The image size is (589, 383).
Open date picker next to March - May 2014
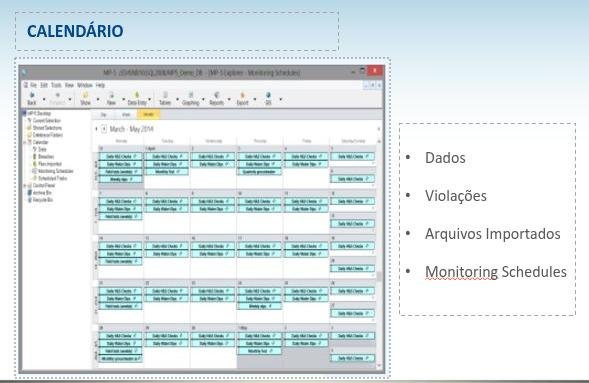(x=104, y=129)
